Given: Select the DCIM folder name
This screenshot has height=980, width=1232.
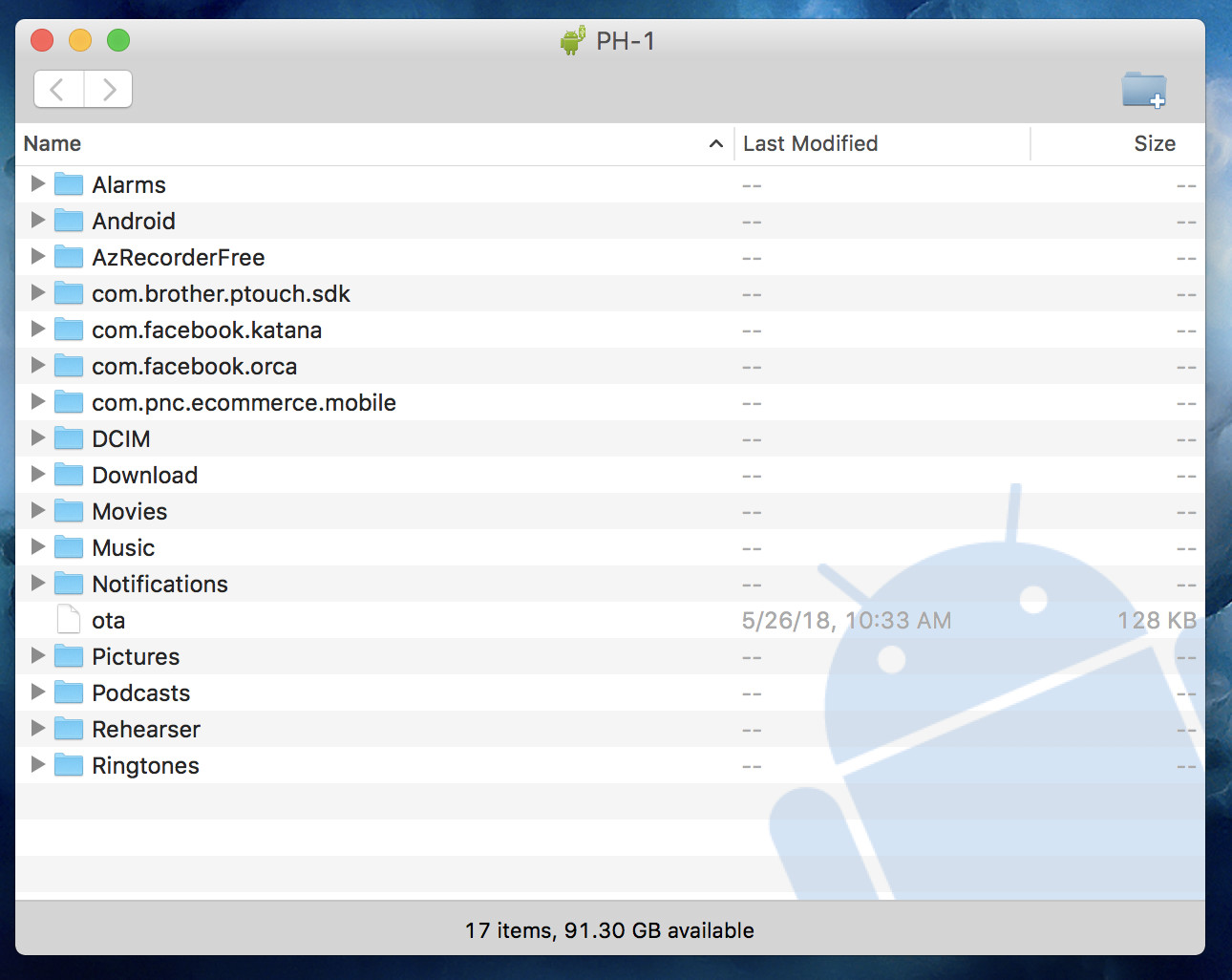Looking at the screenshot, I should pyautogui.click(x=121, y=438).
